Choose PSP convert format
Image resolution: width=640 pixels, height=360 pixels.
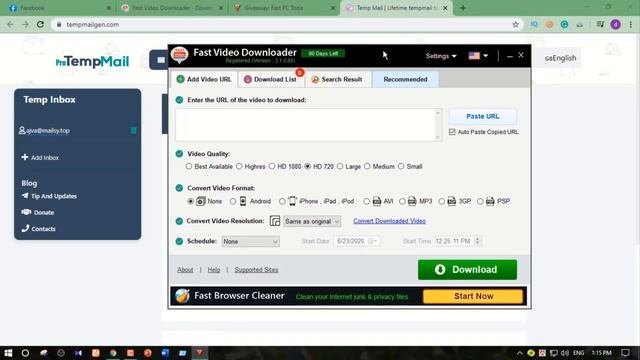(x=480, y=201)
